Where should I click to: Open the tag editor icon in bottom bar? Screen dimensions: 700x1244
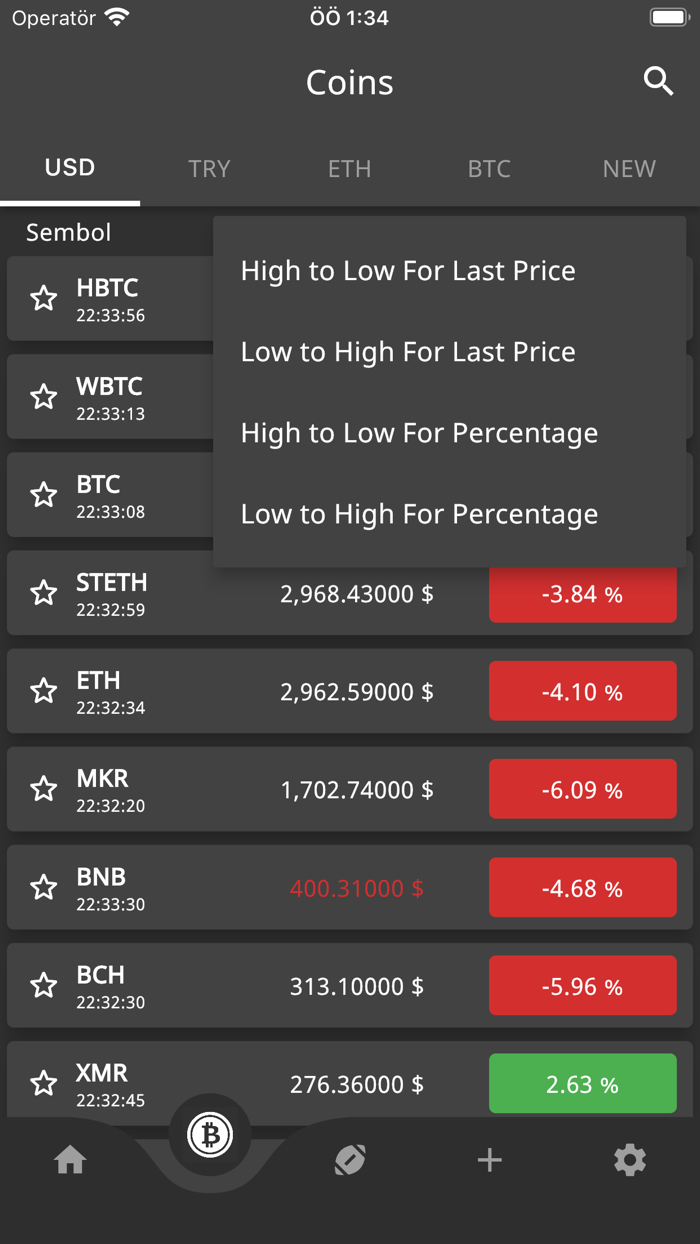[x=349, y=1160]
